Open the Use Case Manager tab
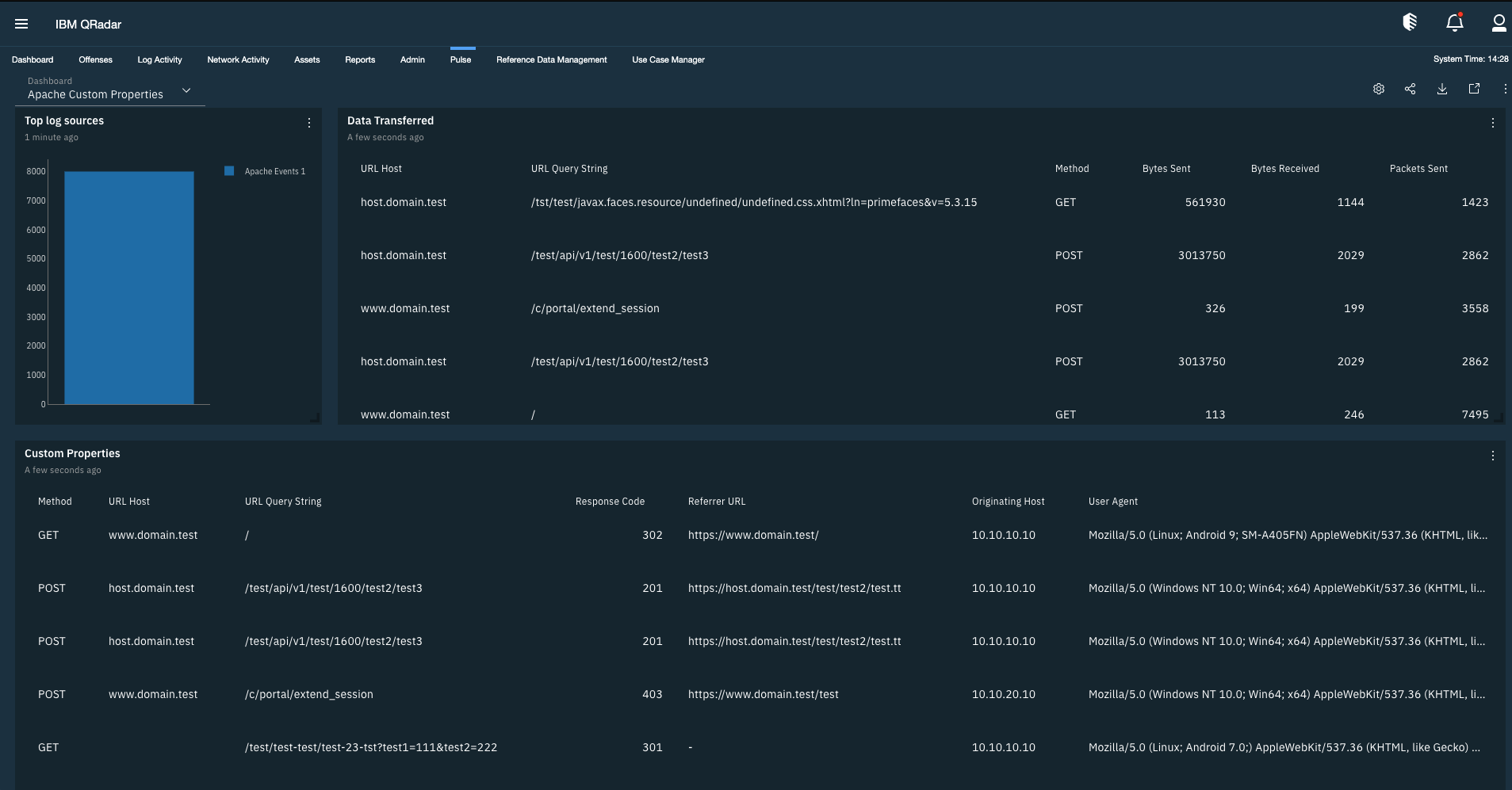 click(668, 59)
